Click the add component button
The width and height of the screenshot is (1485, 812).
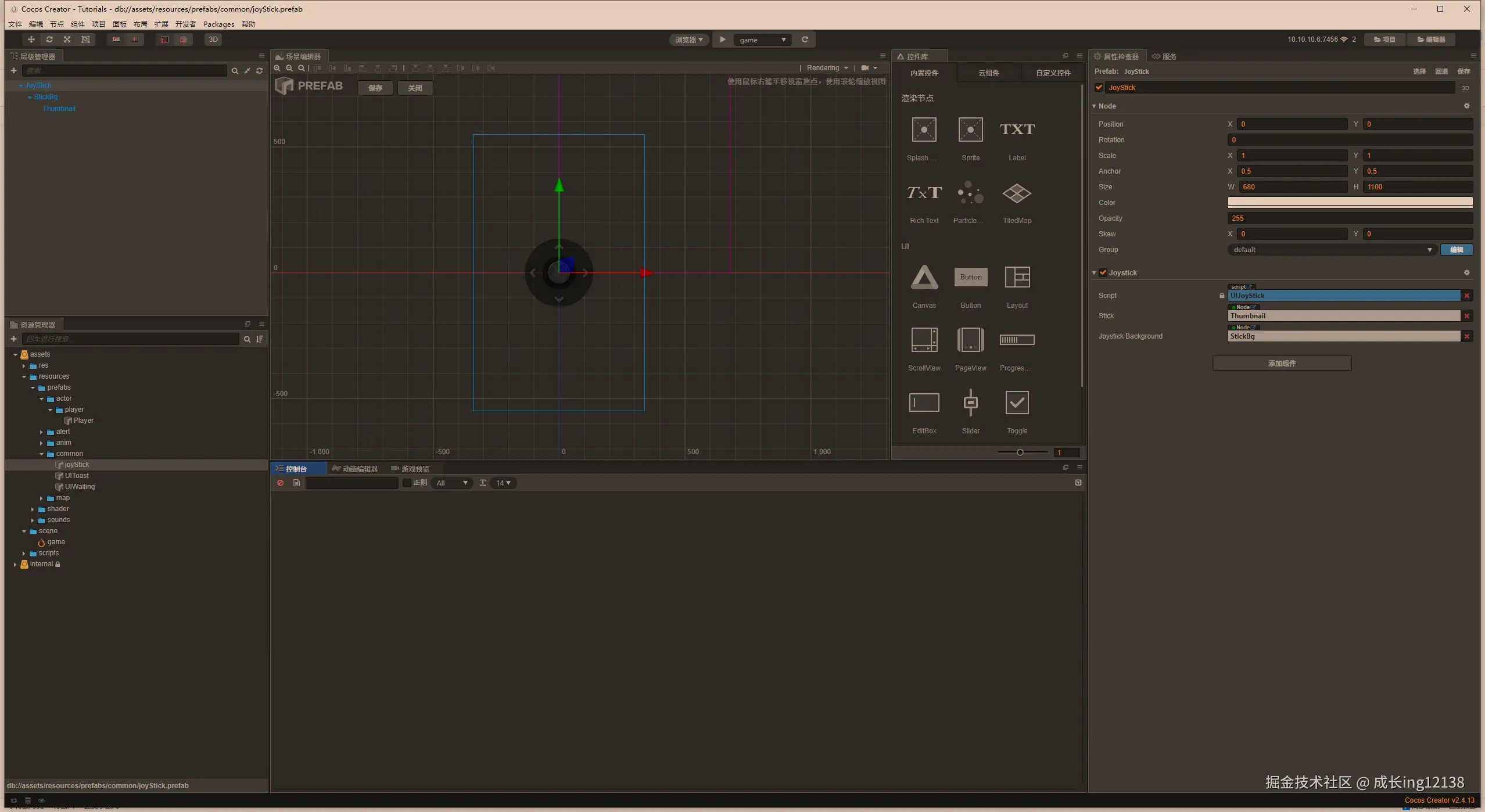pos(1282,364)
